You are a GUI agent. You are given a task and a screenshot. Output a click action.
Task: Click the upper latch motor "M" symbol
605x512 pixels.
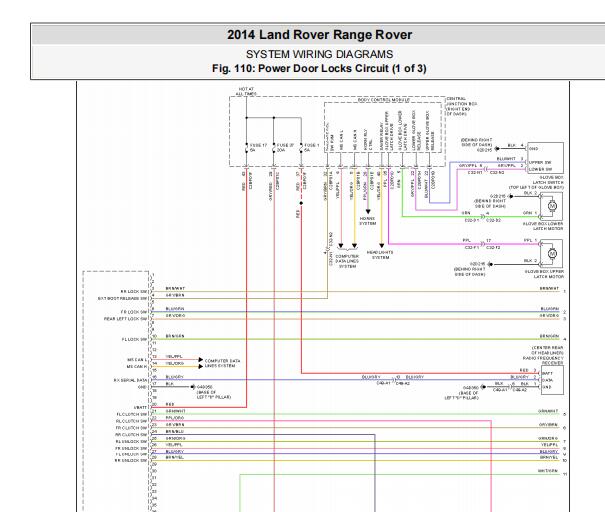click(552, 254)
